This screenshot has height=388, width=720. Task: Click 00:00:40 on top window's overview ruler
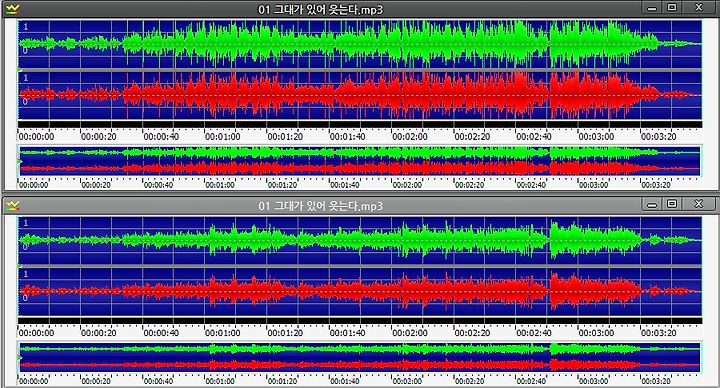[x=158, y=185]
